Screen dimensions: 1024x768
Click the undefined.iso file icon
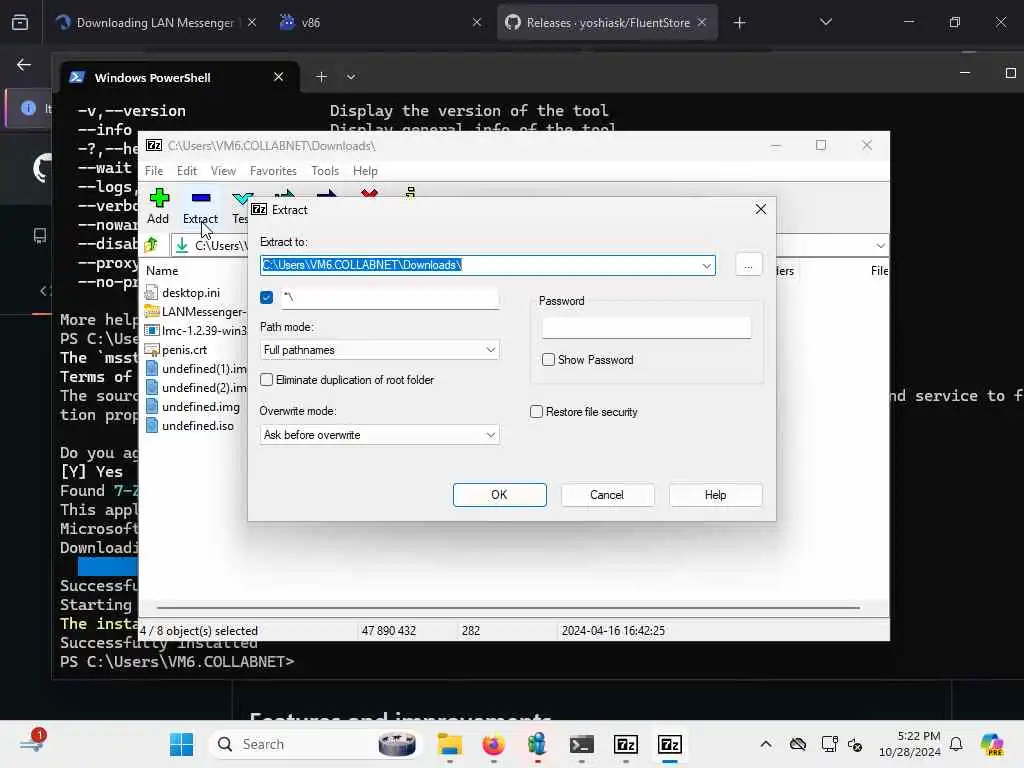[x=152, y=426]
